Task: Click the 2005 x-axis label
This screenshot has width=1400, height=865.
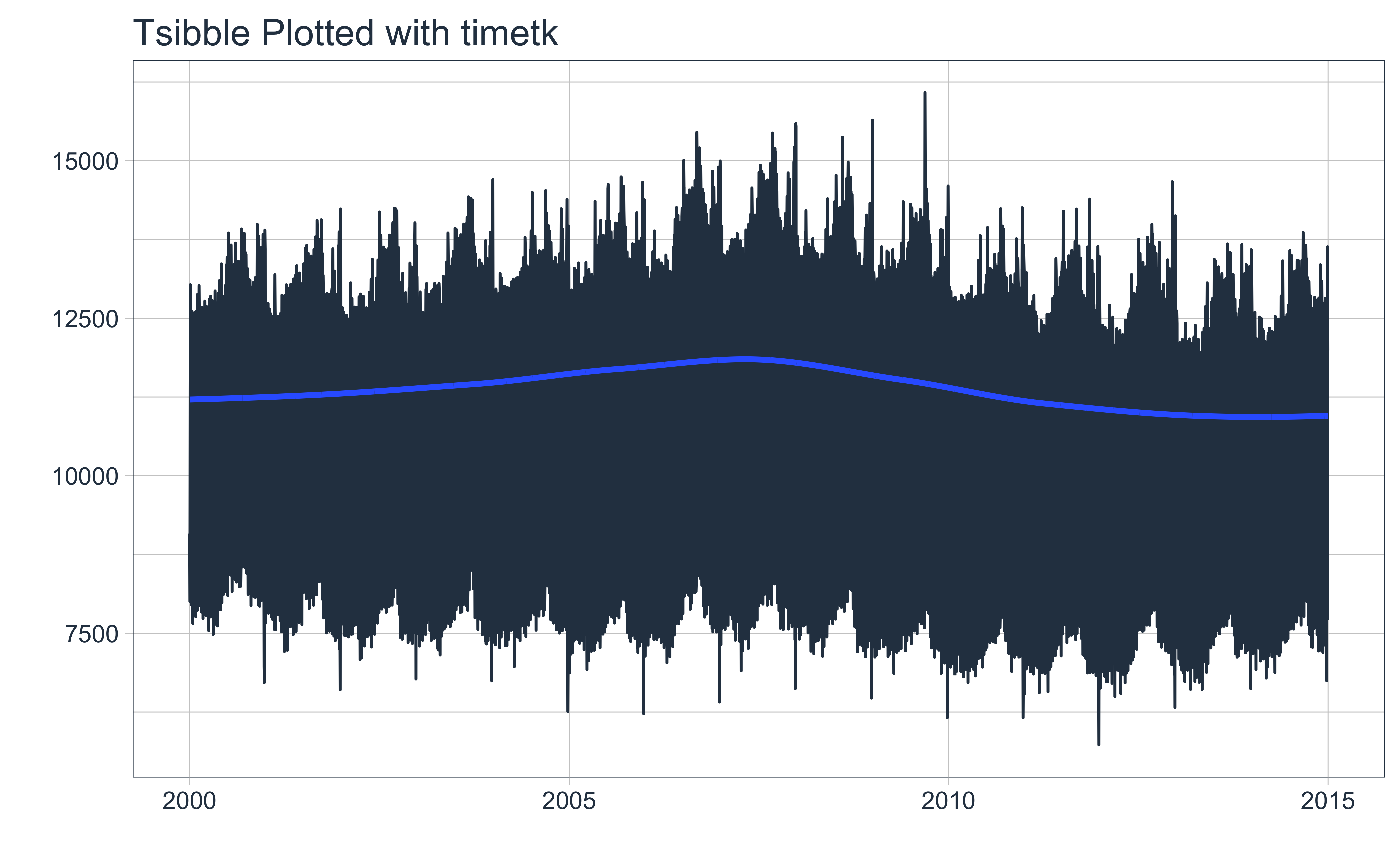Action: click(x=569, y=801)
